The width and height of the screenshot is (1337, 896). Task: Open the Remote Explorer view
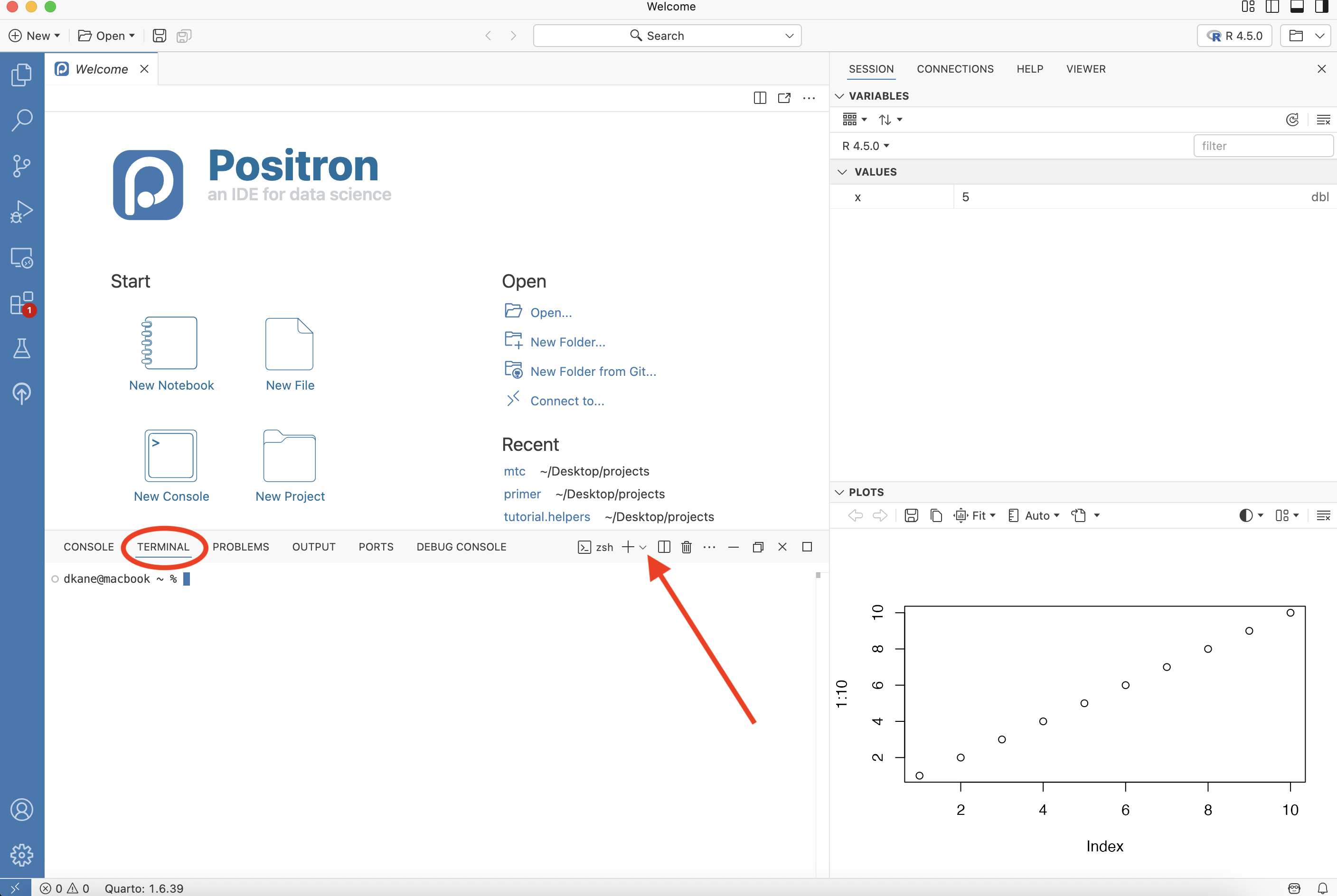click(x=22, y=258)
